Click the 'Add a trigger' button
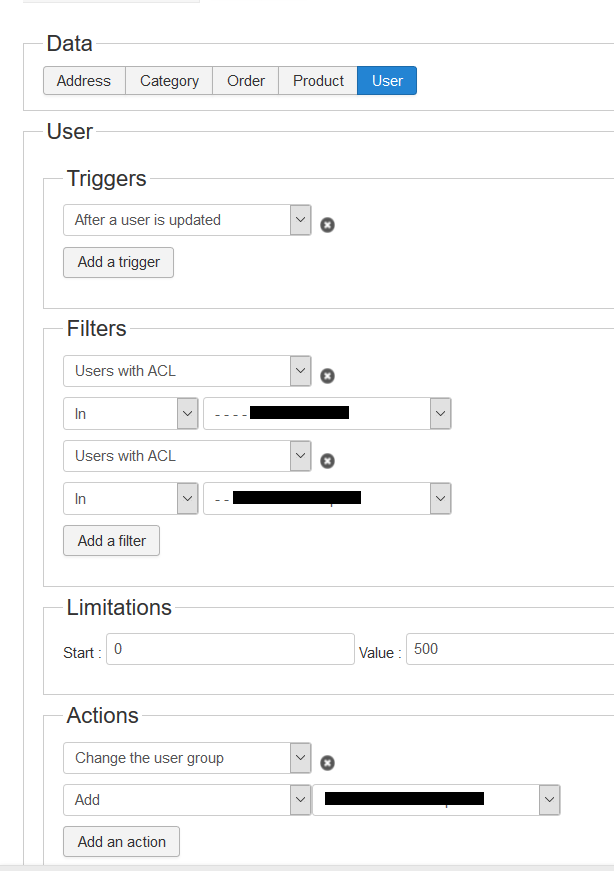This screenshot has width=614, height=871. point(118,262)
